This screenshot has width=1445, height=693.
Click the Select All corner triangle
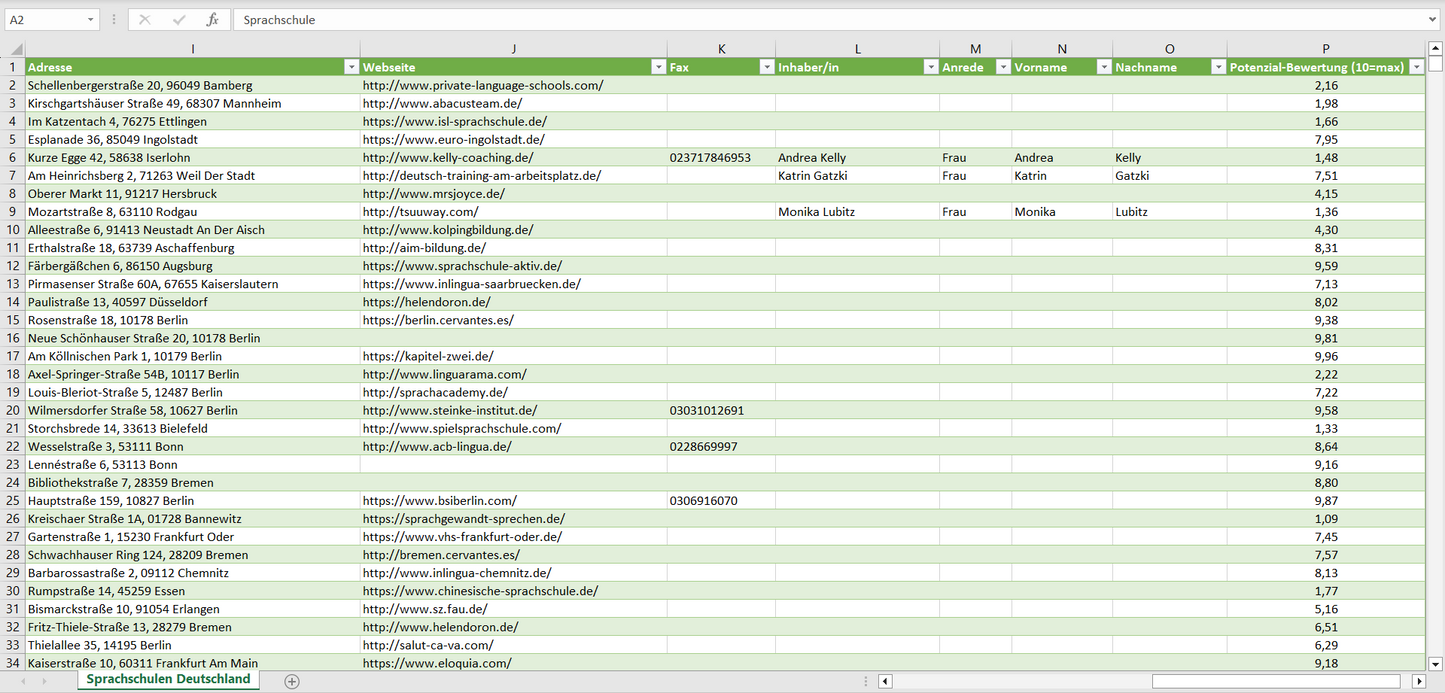[x=15, y=49]
